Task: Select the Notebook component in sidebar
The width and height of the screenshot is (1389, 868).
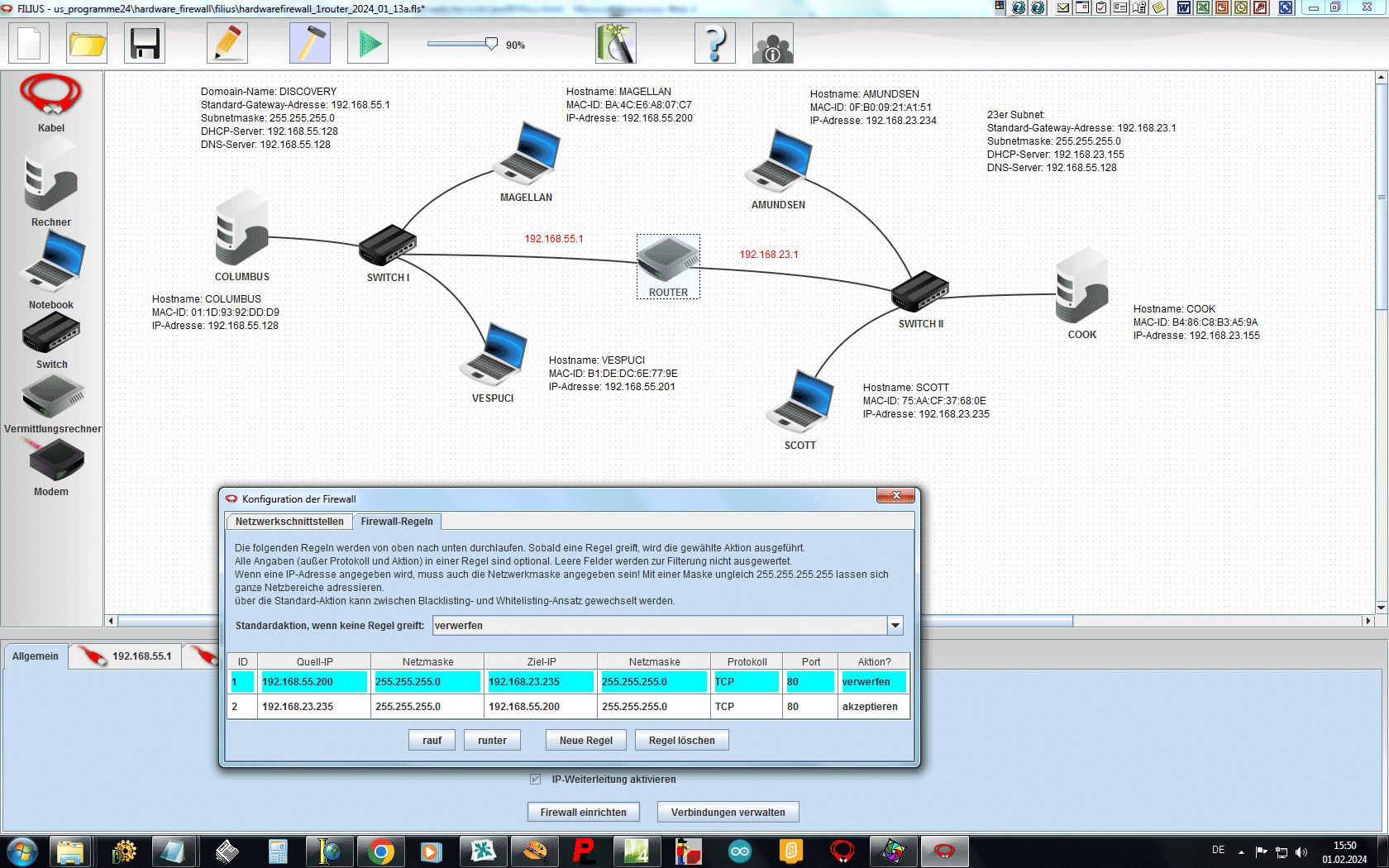Action: pos(50,270)
